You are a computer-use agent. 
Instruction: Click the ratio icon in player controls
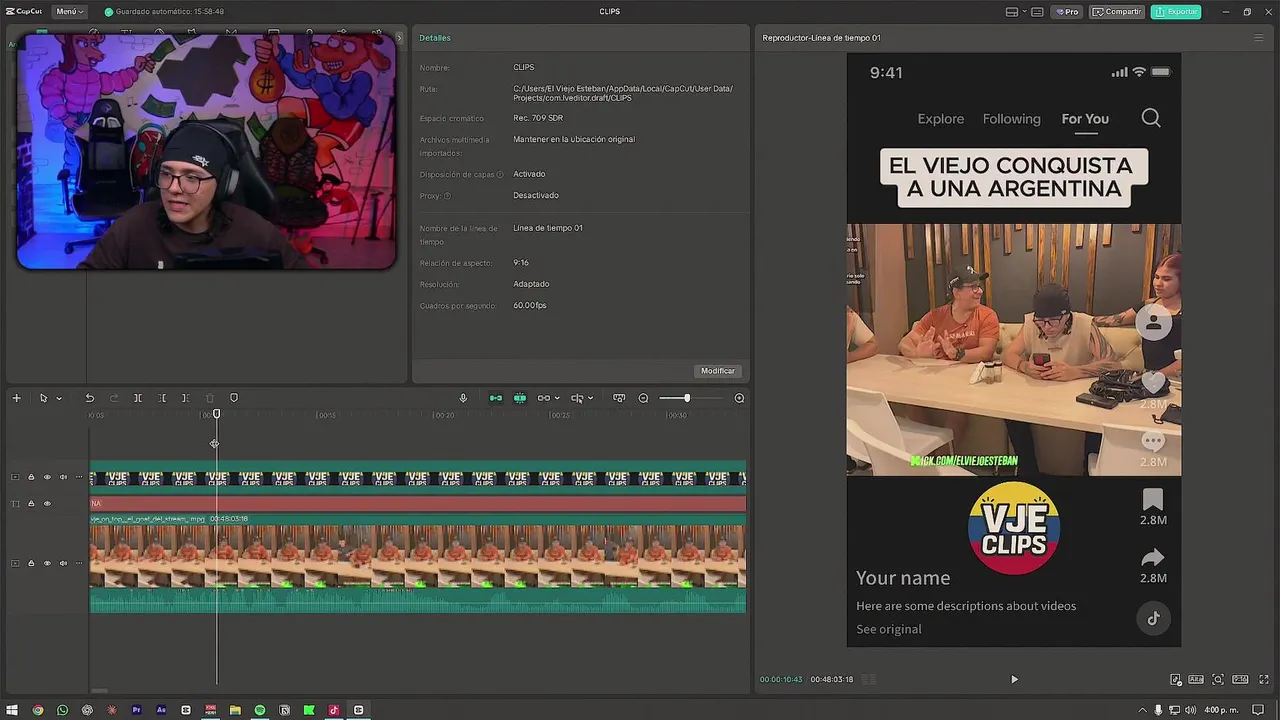[x=1240, y=679]
